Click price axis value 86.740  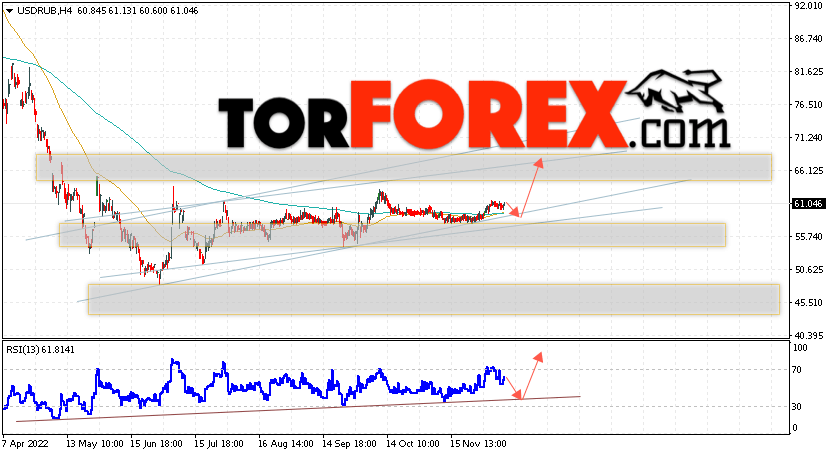point(808,39)
